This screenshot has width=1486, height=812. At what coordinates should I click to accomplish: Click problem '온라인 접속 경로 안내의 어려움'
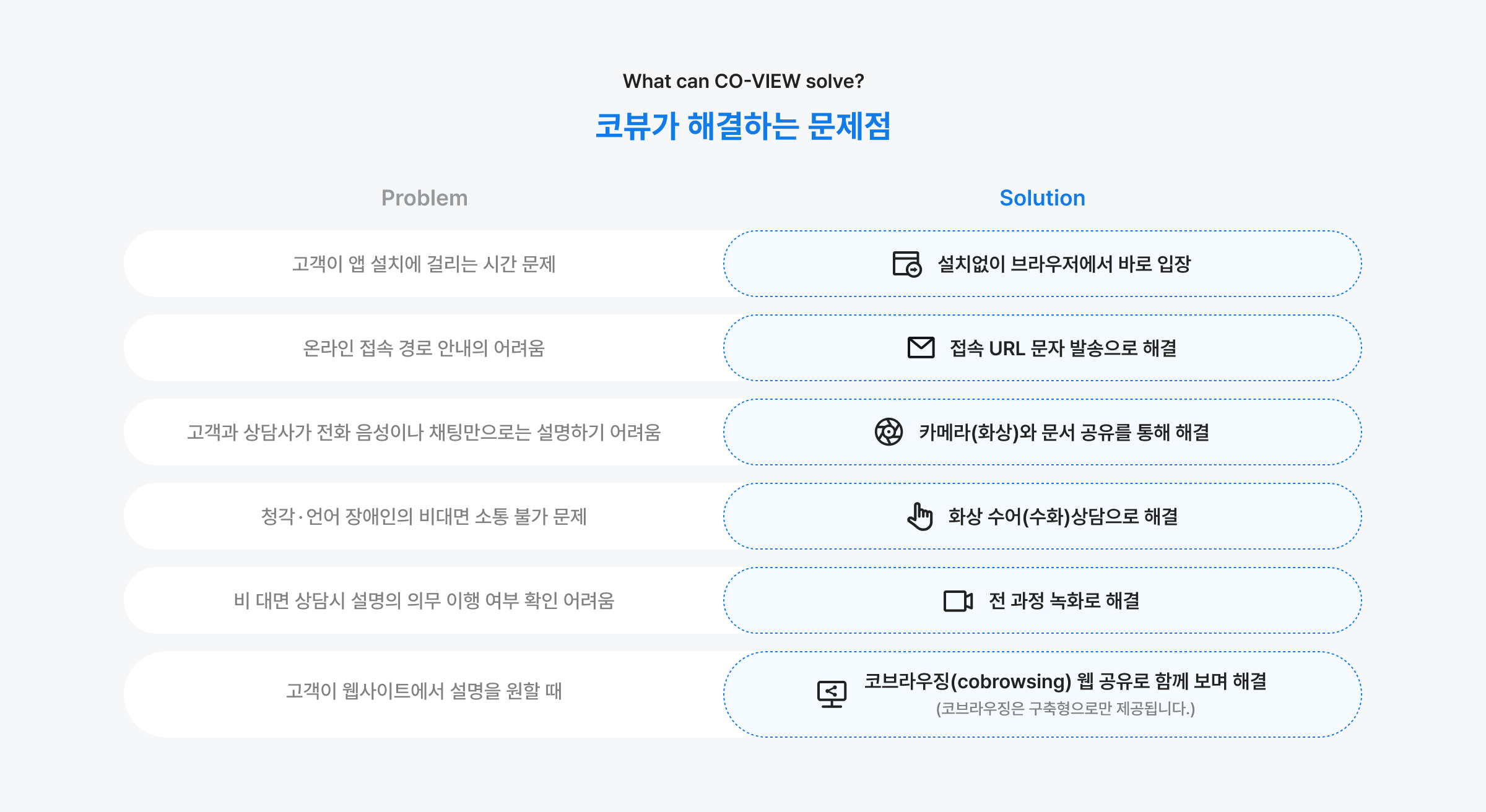424,348
